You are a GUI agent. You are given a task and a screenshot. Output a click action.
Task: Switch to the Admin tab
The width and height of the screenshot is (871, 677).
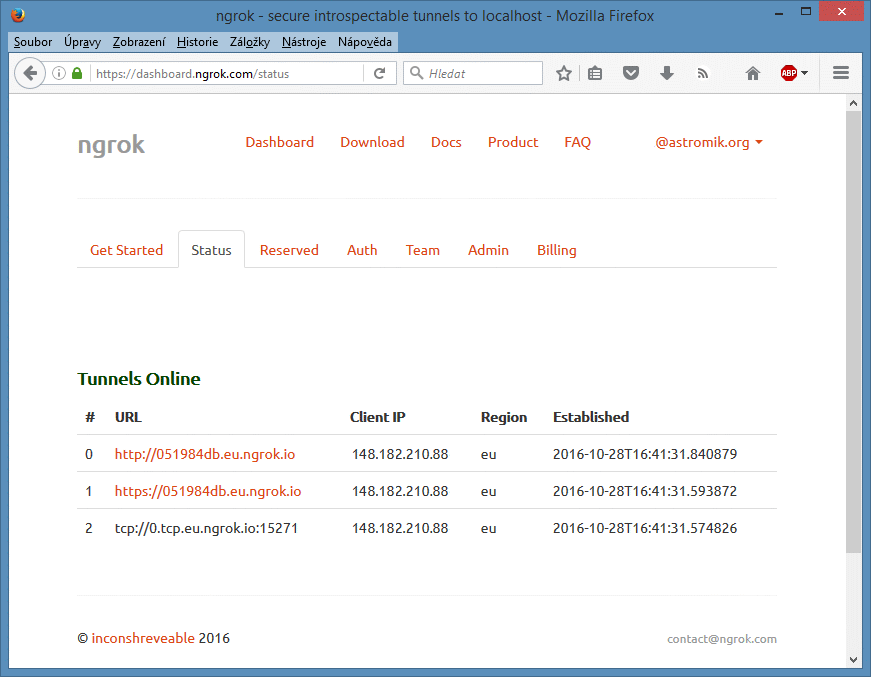(488, 250)
